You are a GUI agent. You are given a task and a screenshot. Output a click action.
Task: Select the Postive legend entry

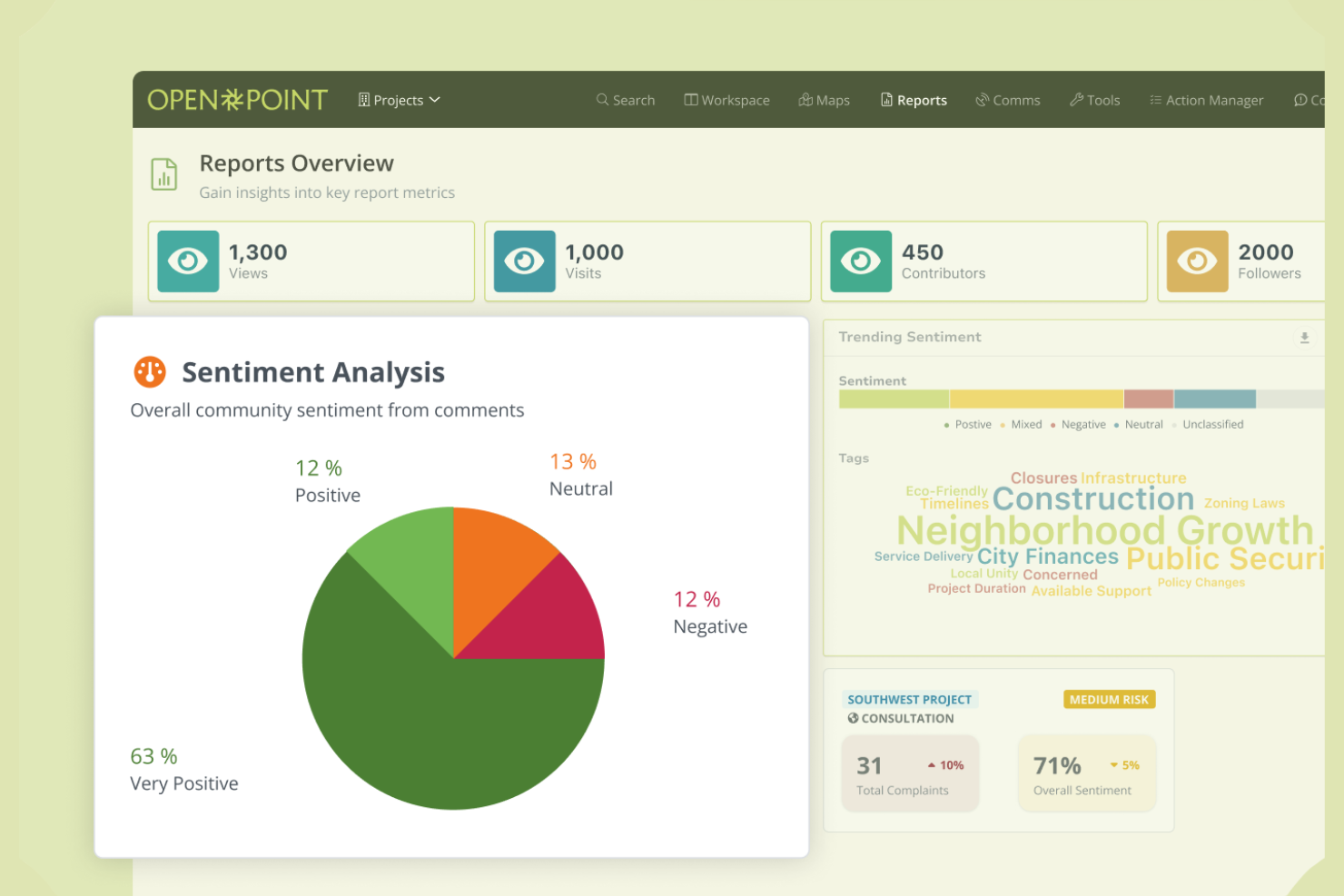point(968,425)
